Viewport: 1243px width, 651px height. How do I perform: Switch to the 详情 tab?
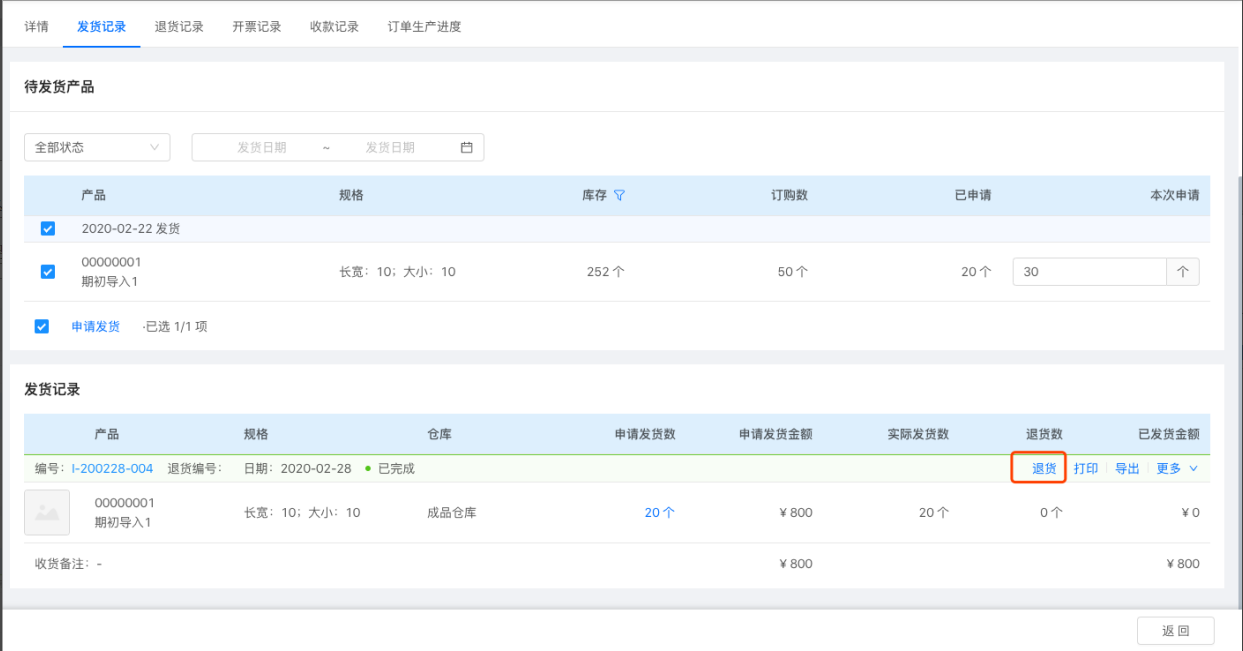(36, 27)
